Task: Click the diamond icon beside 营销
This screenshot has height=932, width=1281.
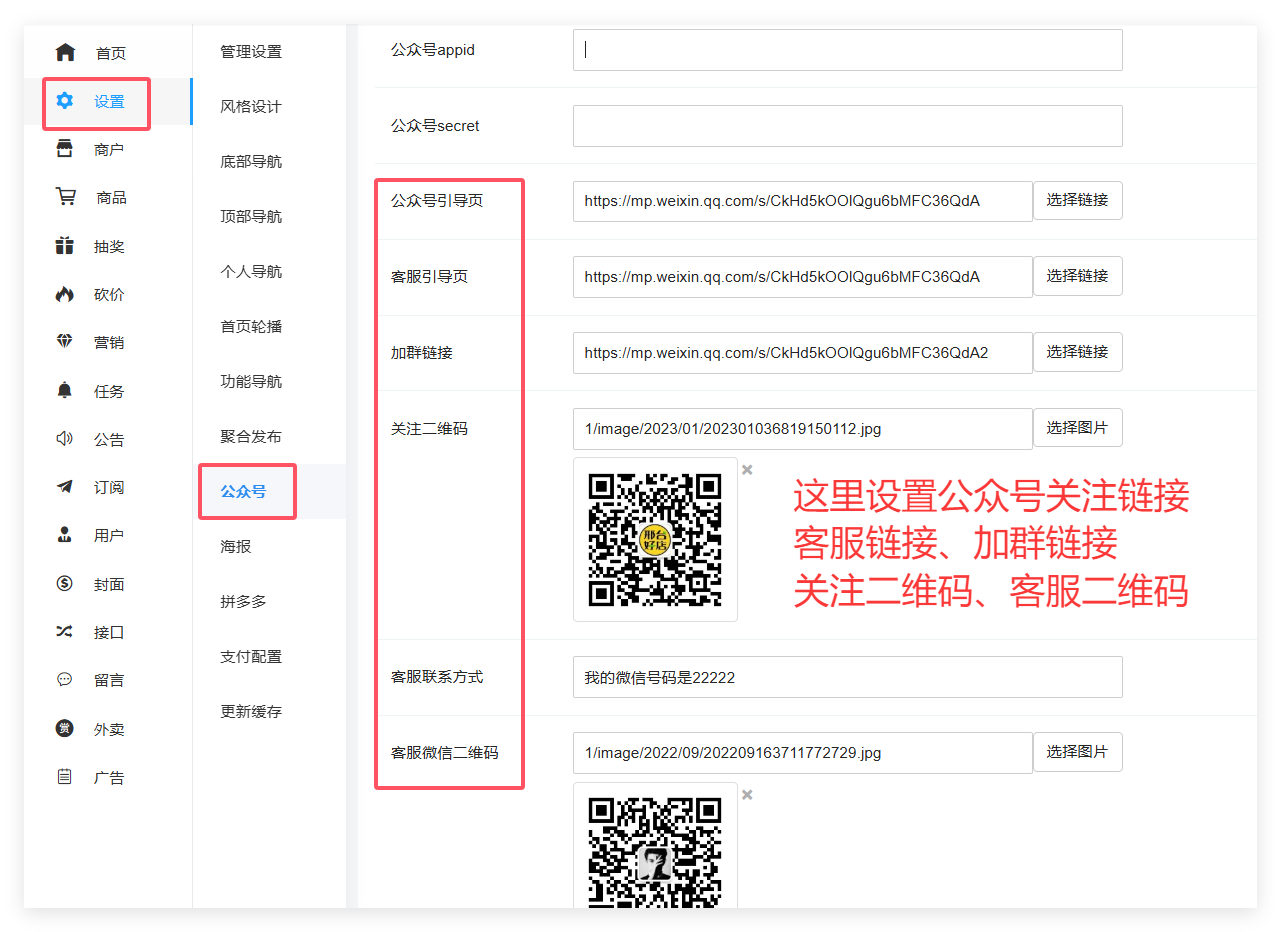Action: tap(65, 342)
